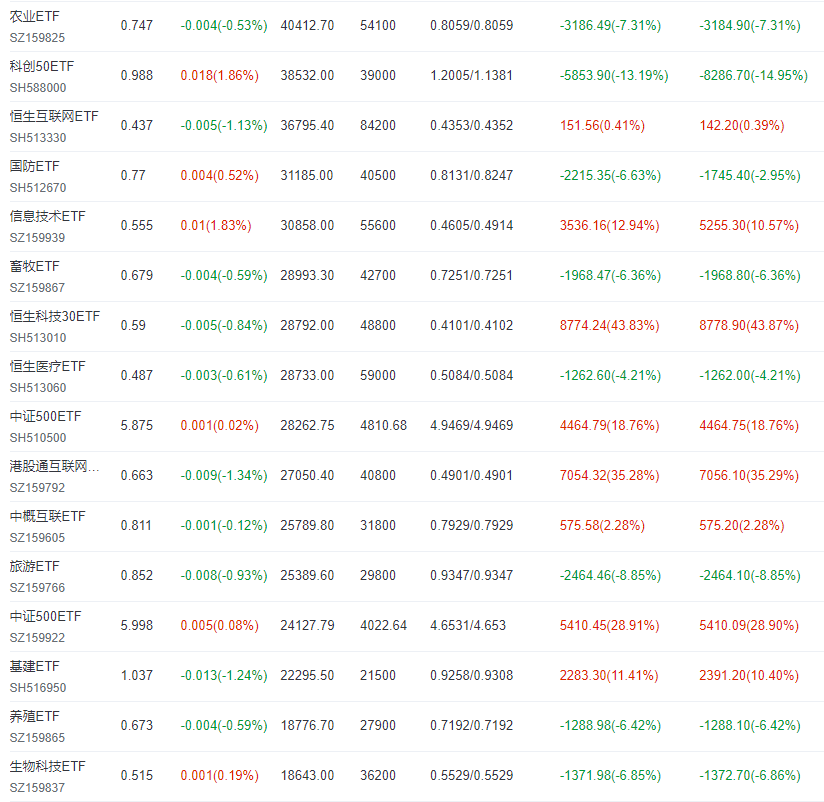Image resolution: width=824 pixels, height=802 pixels.
Task: Select 恒生医疗ETF holdings 59000
Action: point(378,375)
